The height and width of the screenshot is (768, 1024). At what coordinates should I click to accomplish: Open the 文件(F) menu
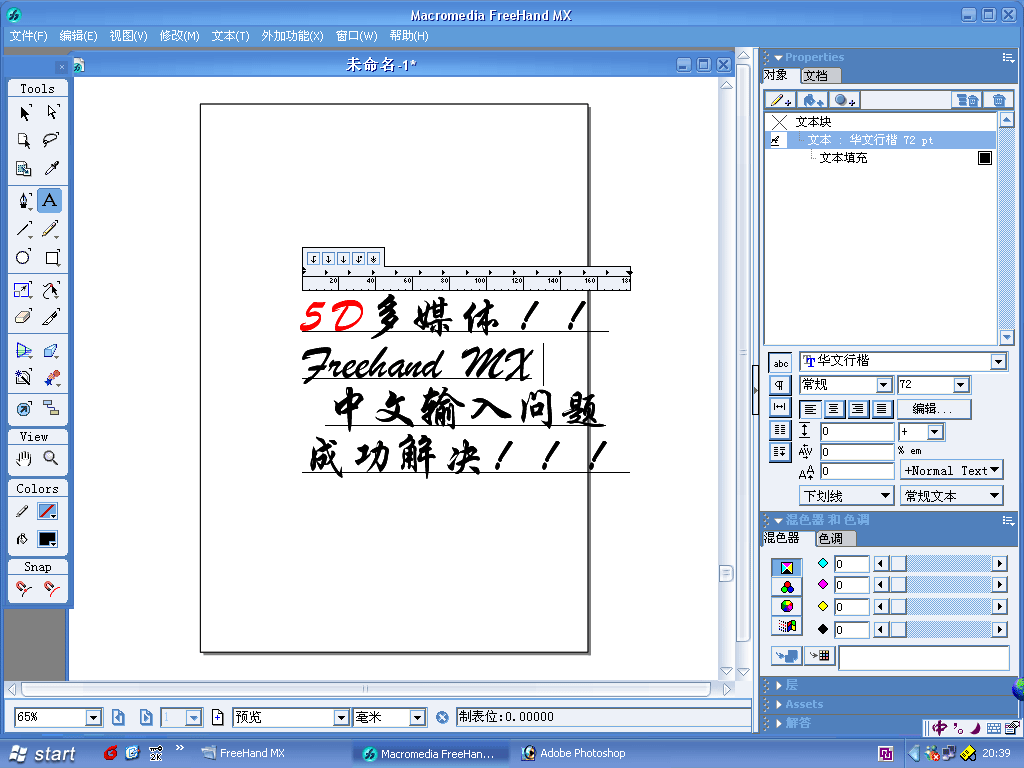[x=28, y=36]
